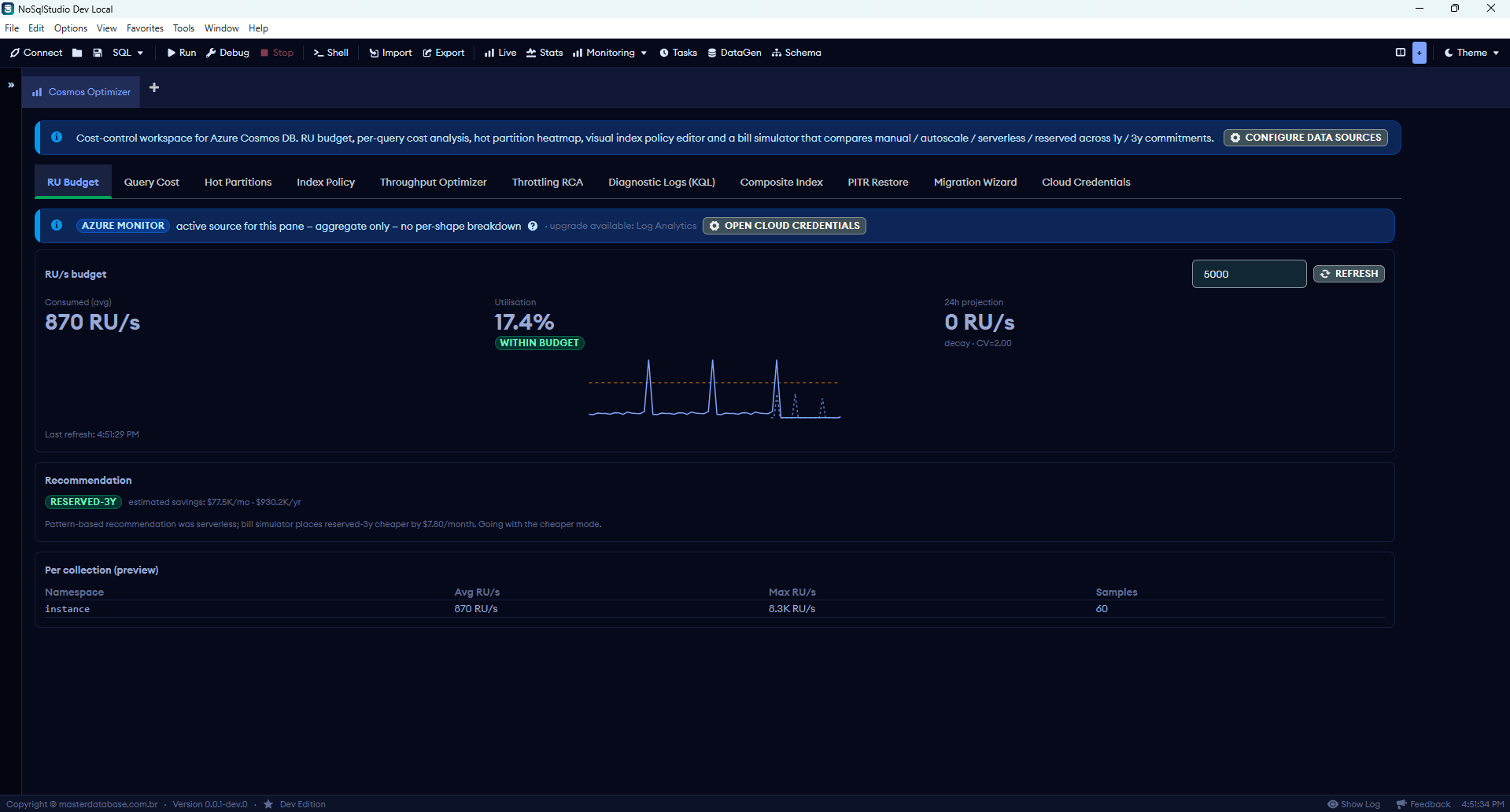This screenshot has width=1510, height=812.
Task: Click the RU/s budget input showing 5000
Action: tap(1250, 274)
